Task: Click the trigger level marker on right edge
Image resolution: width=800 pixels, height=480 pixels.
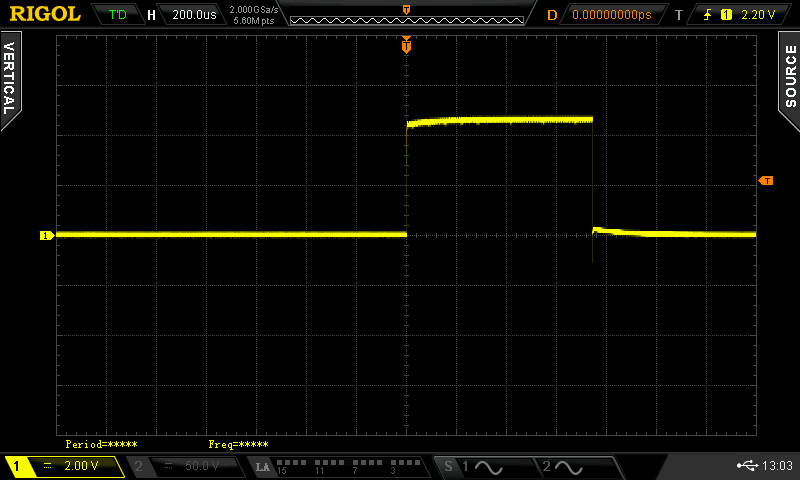Action: 766,180
